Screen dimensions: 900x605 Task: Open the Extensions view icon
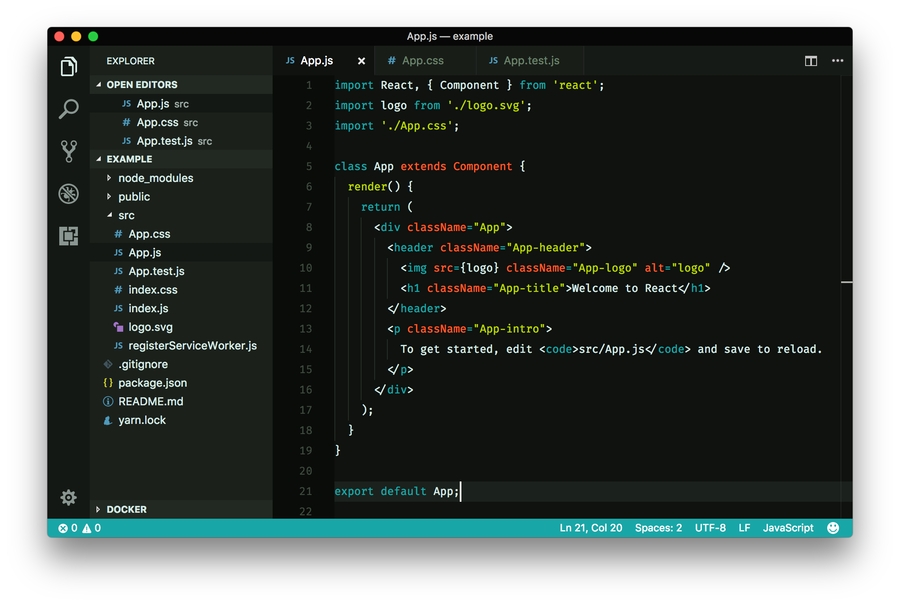point(68,236)
